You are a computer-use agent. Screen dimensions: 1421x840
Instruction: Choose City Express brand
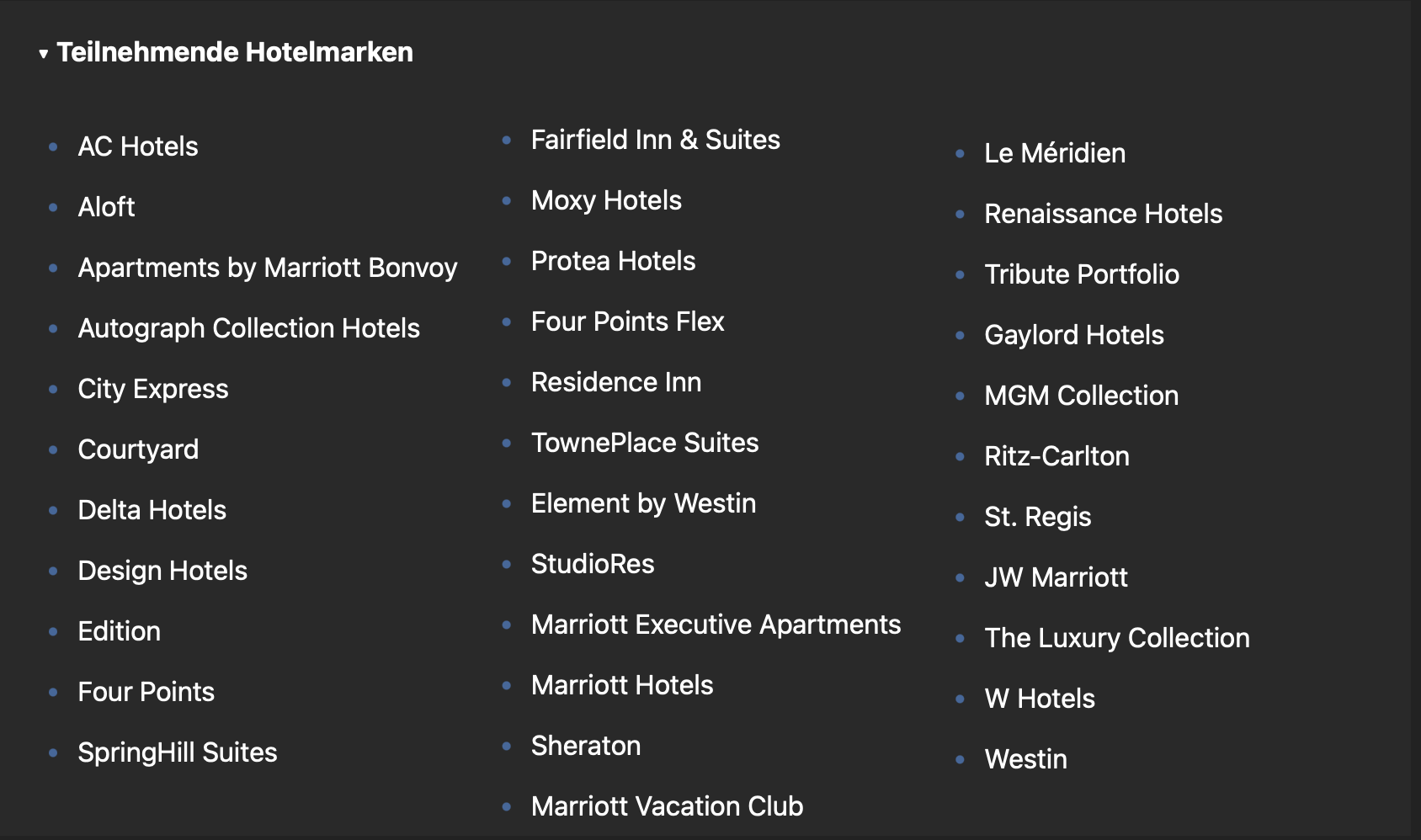coord(153,389)
